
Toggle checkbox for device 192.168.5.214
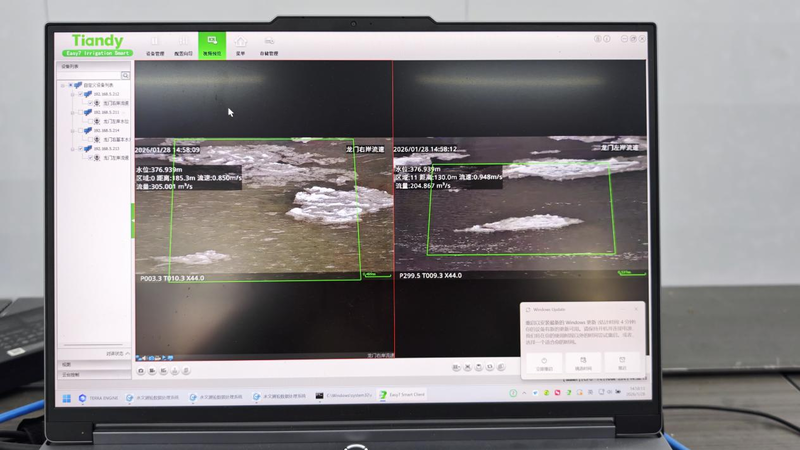[81, 130]
